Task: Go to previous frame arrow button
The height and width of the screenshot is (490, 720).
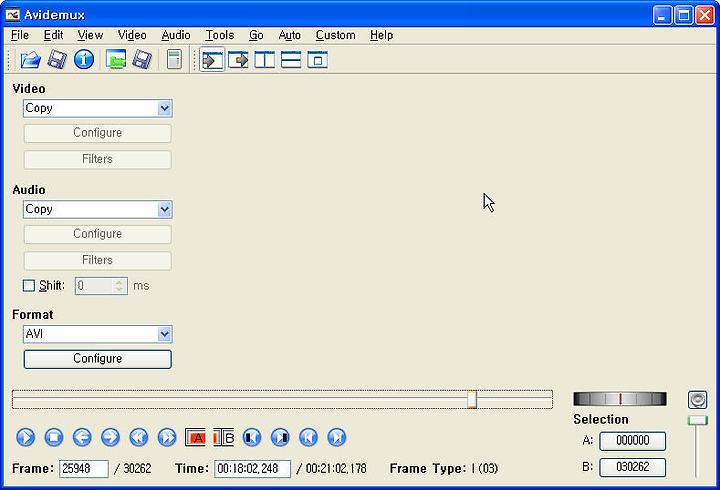Action: coord(82,437)
